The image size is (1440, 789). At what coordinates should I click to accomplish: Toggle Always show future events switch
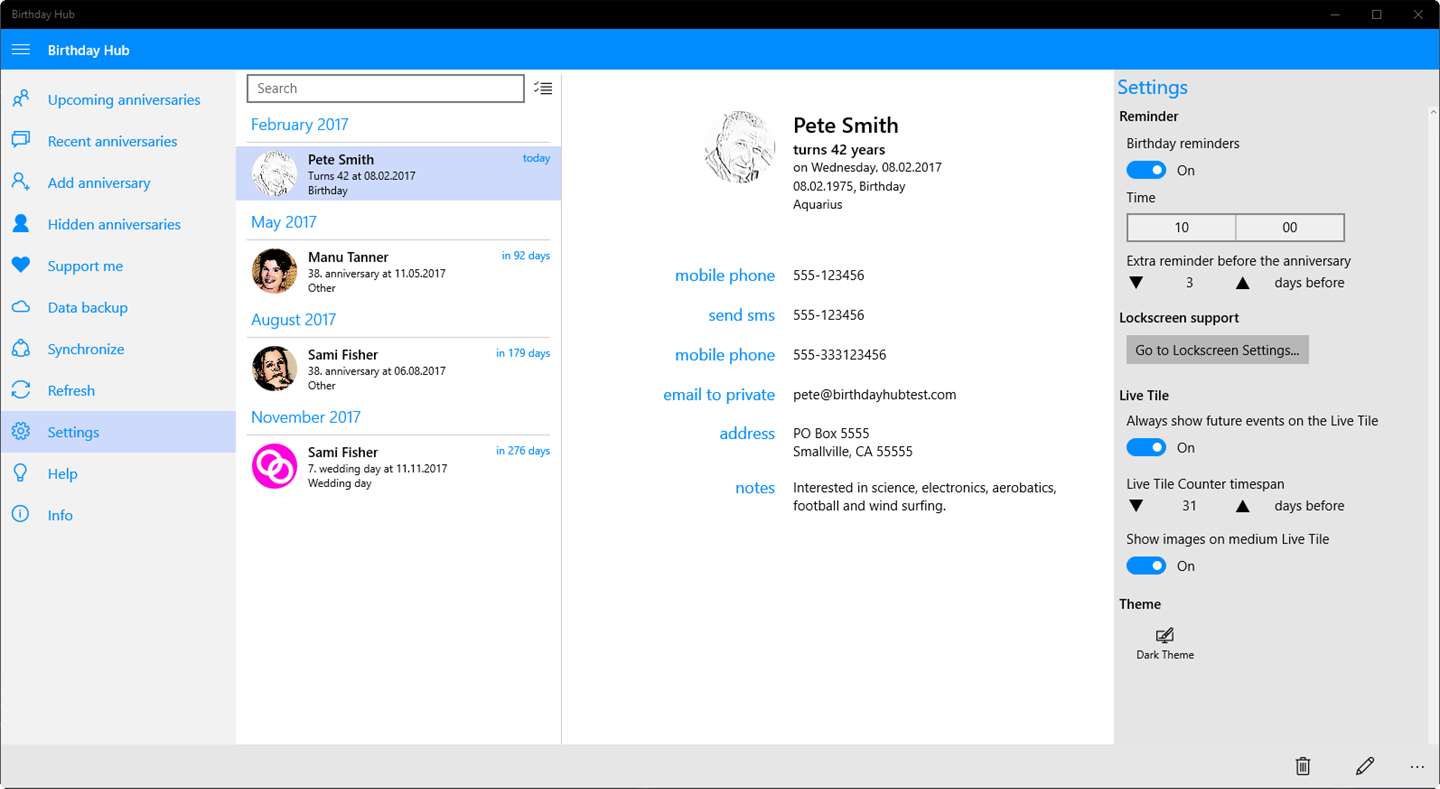click(1146, 447)
